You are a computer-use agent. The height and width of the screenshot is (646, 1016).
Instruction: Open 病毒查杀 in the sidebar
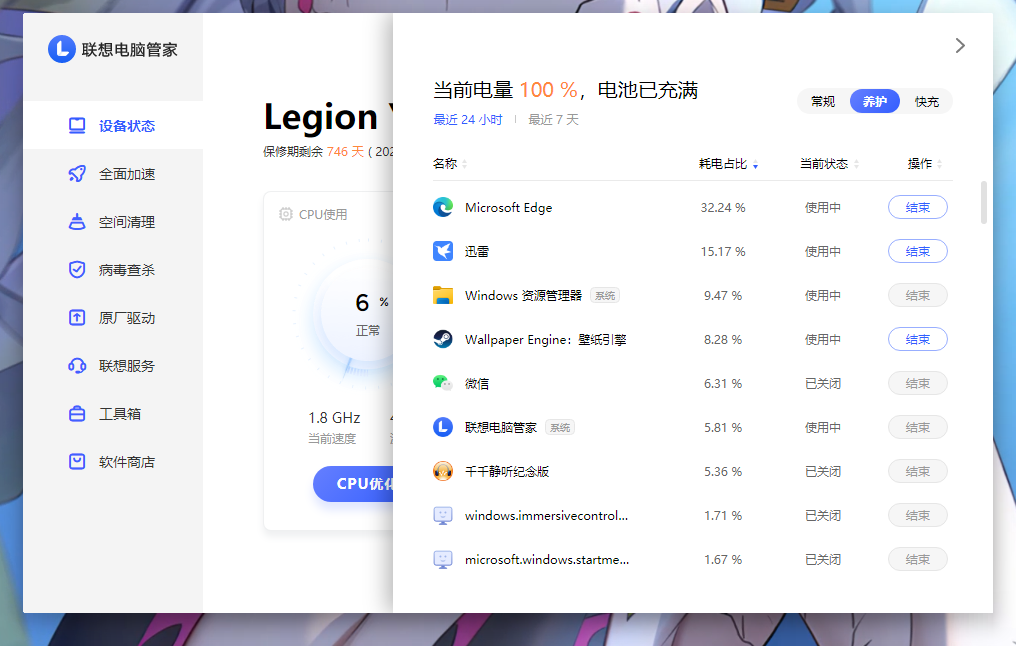tap(113, 270)
